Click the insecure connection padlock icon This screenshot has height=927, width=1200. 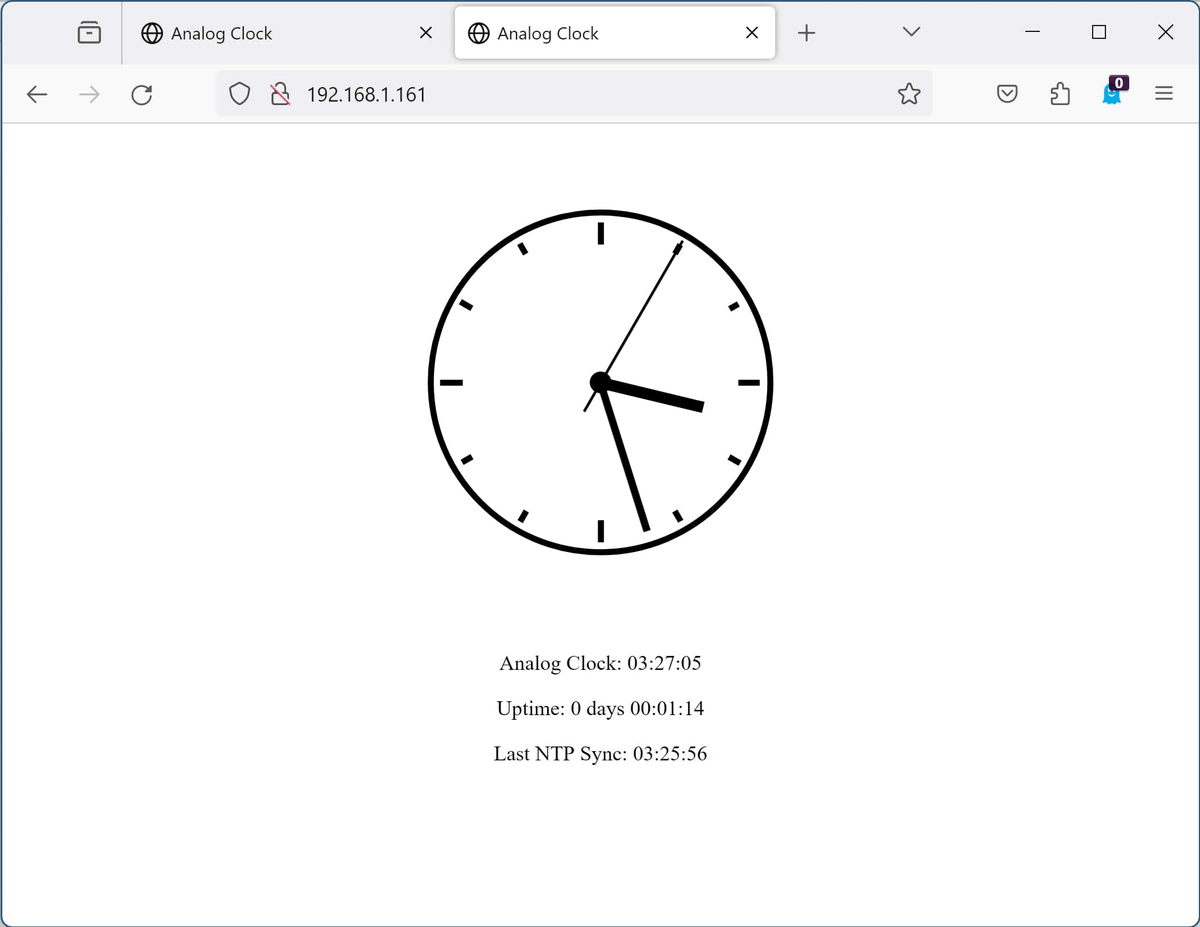pyautogui.click(x=280, y=95)
